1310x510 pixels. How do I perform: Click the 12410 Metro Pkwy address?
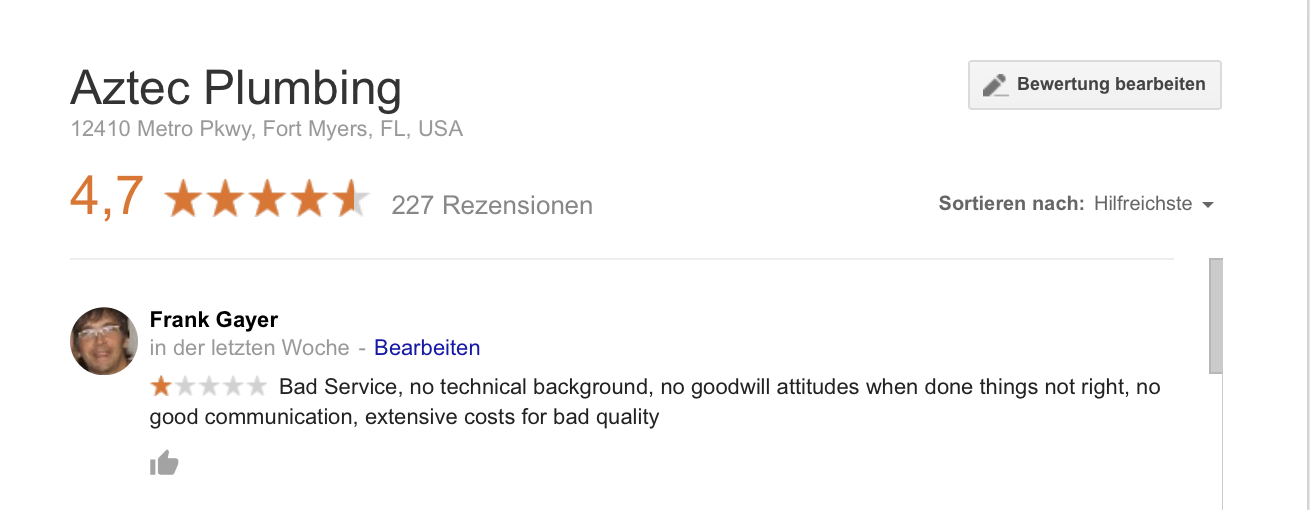pyautogui.click(x=267, y=129)
